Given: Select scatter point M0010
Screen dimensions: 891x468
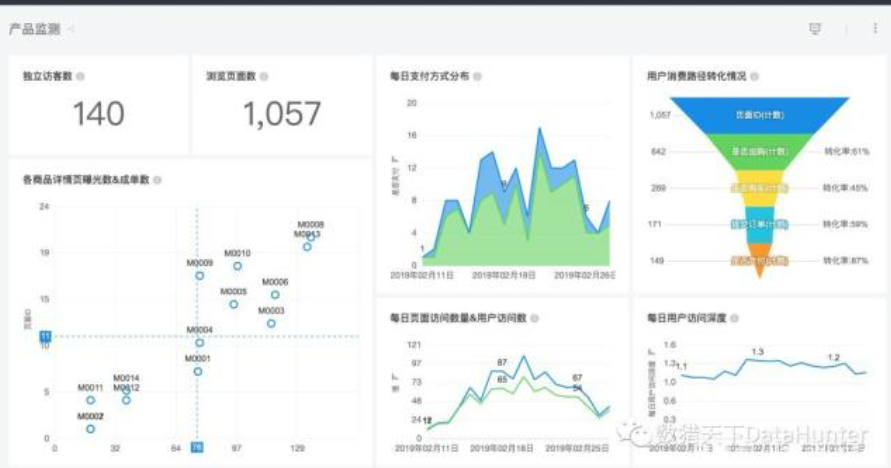Looking at the screenshot, I should (238, 266).
